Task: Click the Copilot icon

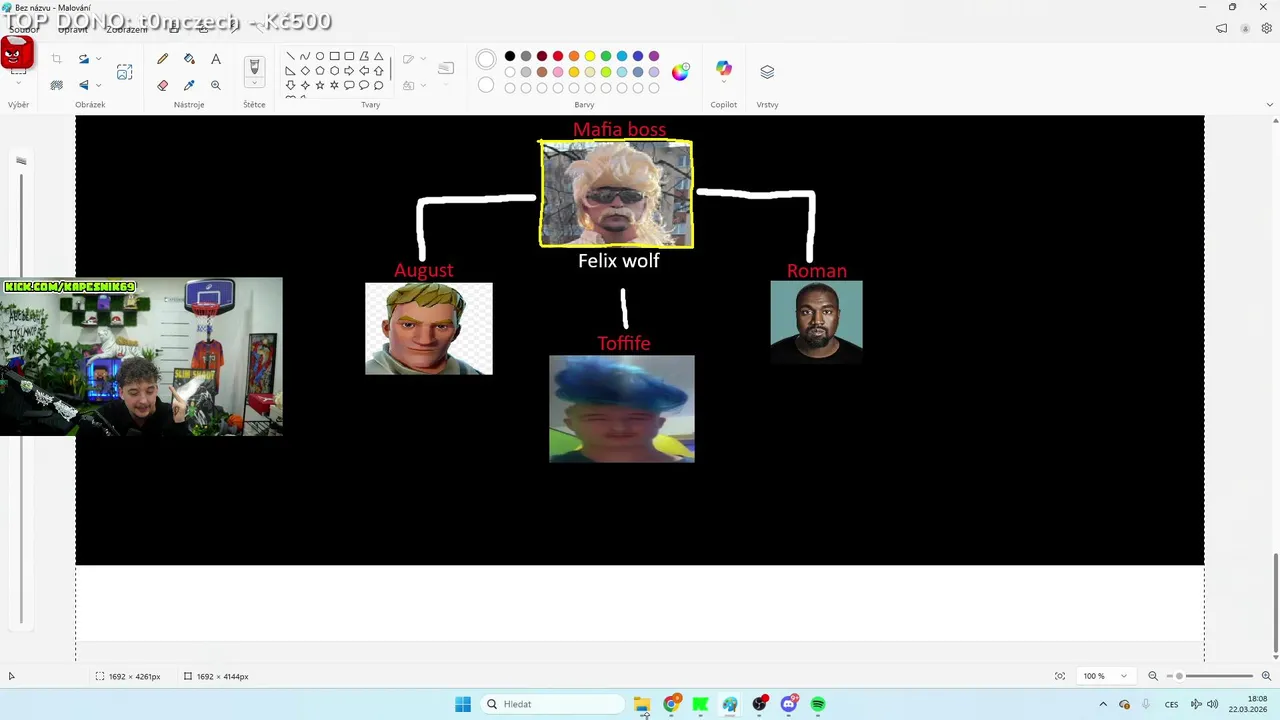Action: coord(723,68)
